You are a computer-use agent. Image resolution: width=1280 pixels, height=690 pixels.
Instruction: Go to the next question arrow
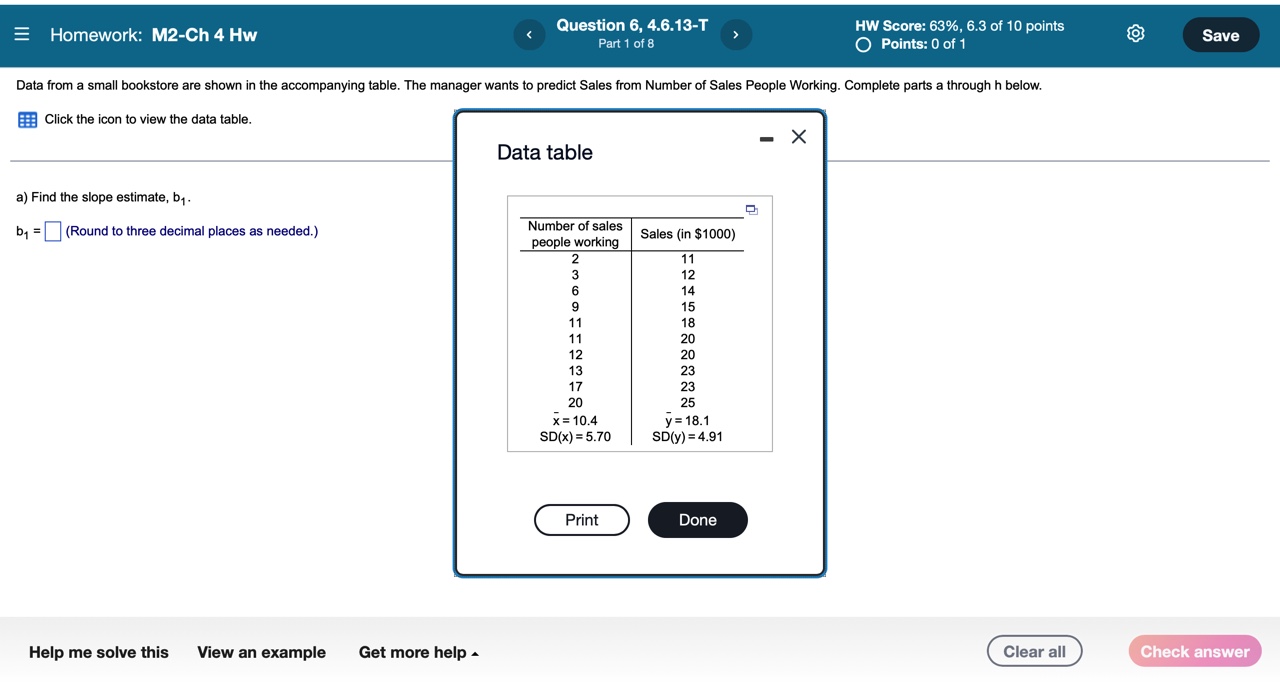(x=736, y=35)
